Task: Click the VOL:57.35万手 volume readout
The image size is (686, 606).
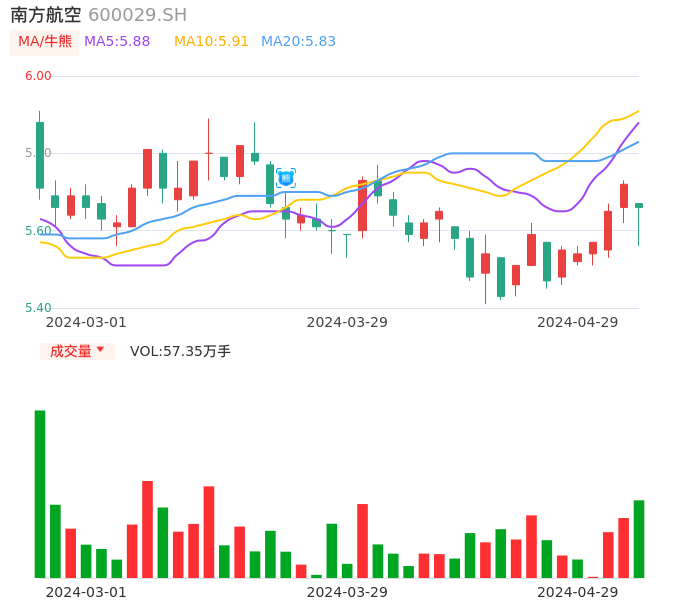Action: [180, 351]
